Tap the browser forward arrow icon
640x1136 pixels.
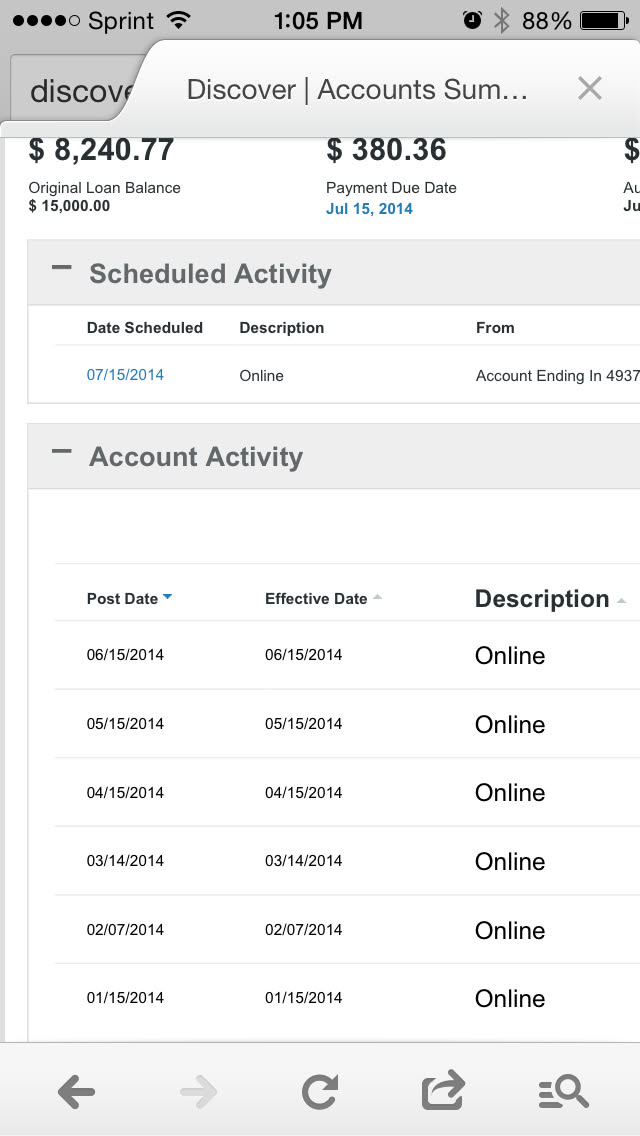coord(199,1092)
